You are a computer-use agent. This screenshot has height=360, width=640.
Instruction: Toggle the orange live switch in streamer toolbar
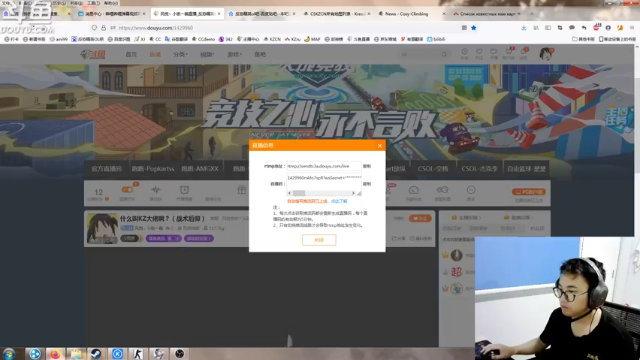click(x=127, y=190)
